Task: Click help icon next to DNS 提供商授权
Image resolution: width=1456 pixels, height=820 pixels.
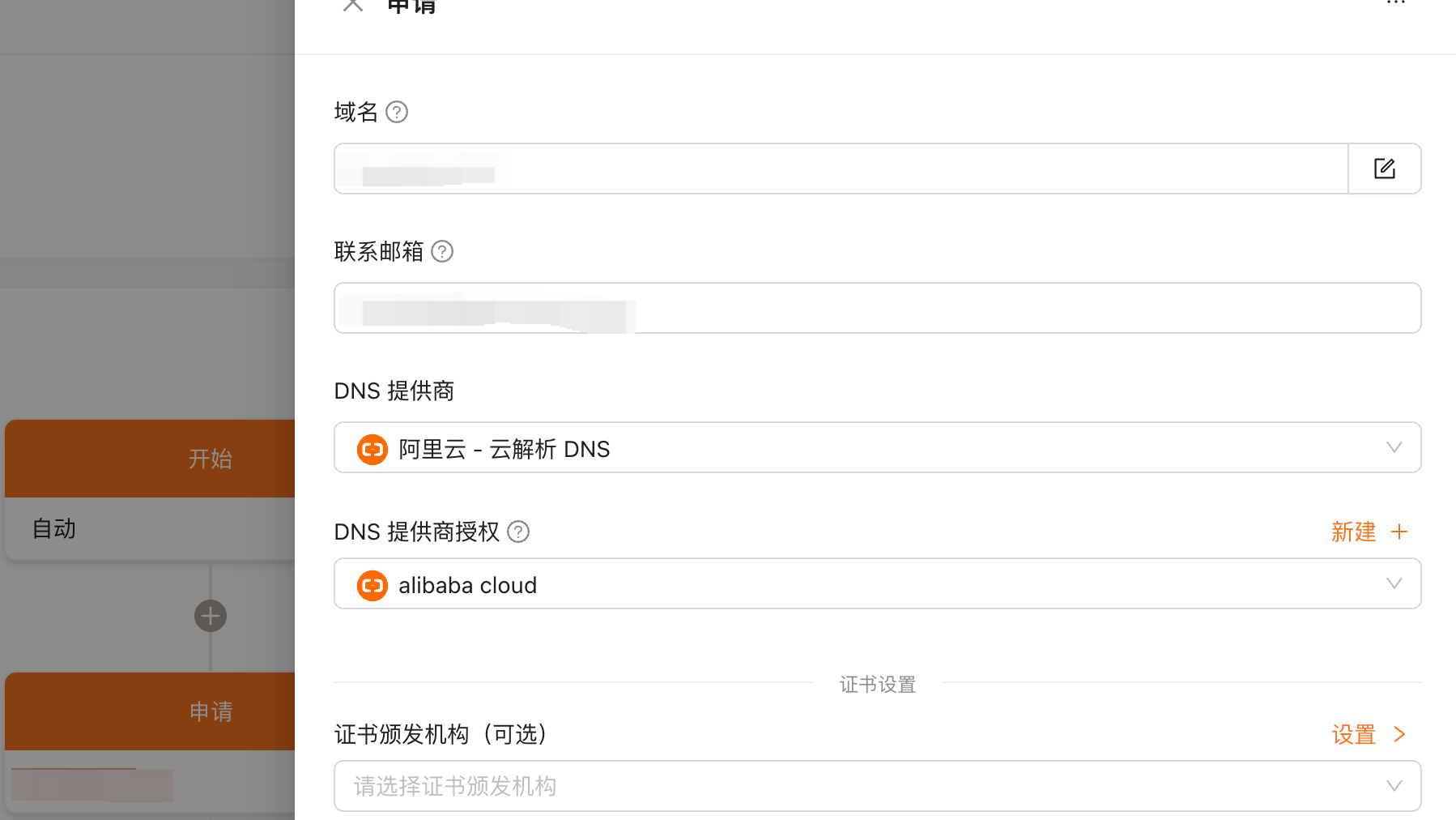Action: click(x=518, y=532)
